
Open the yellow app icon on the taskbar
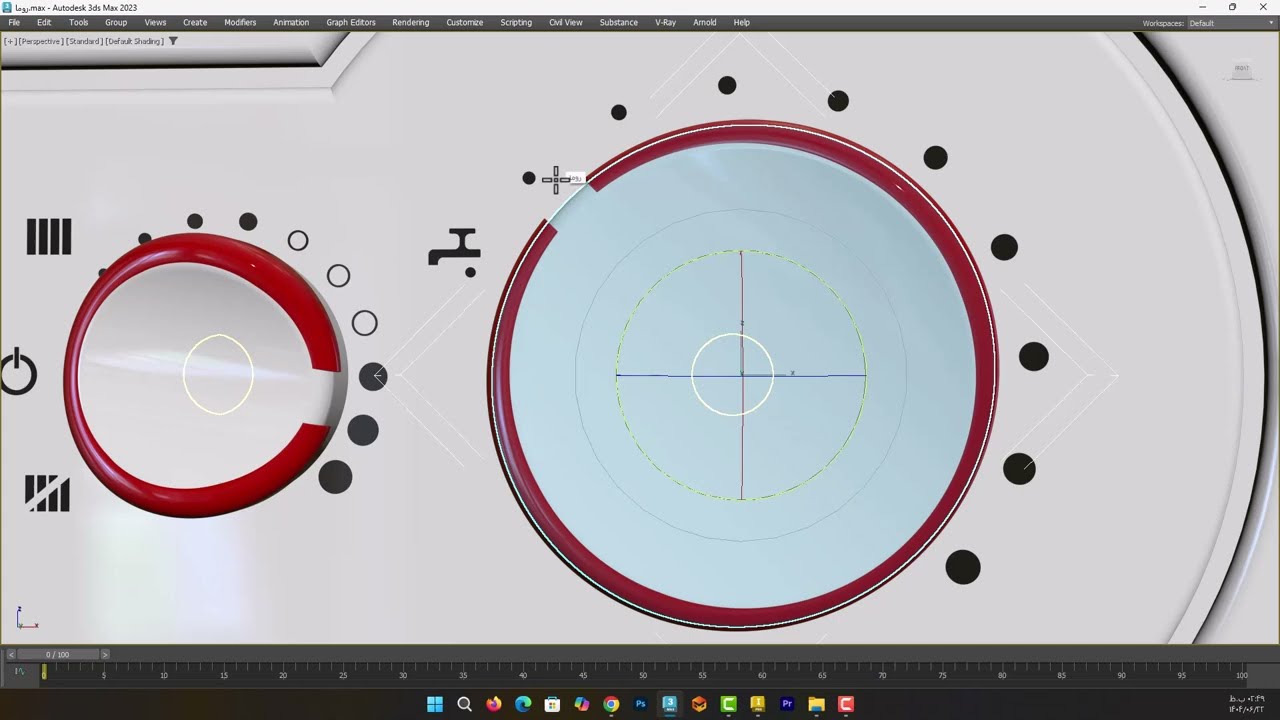click(757, 704)
